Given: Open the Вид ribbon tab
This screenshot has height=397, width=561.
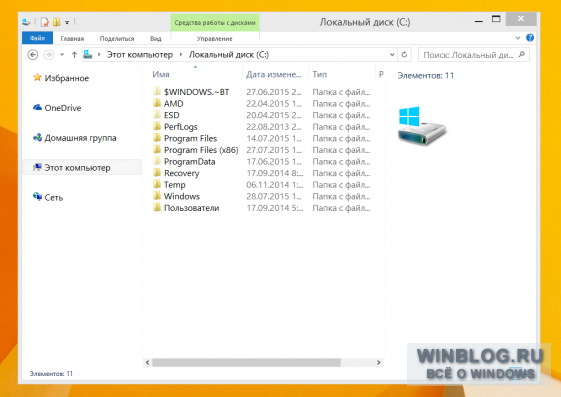Looking at the screenshot, I should click(x=156, y=38).
